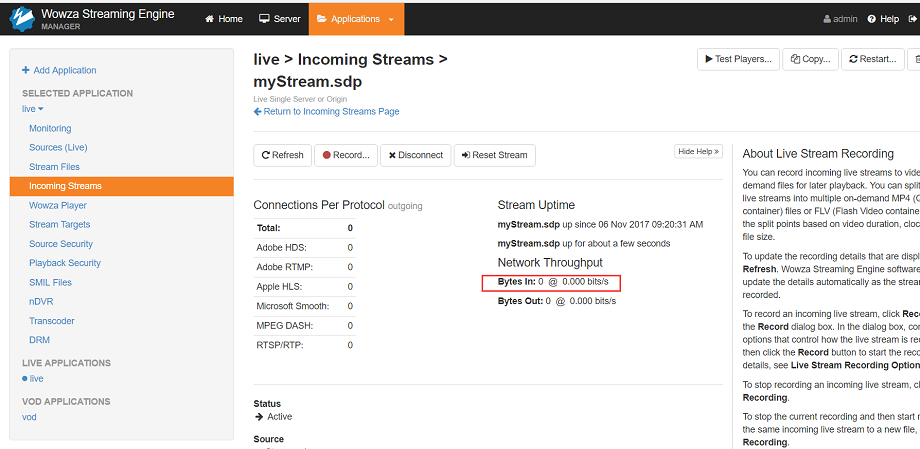Viewport: 920px width, 449px height.
Task: Click the Total connections row
Action: point(305,228)
